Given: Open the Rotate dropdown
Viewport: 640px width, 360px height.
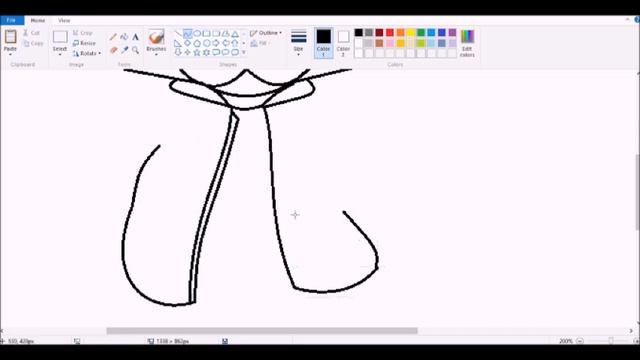Looking at the screenshot, I should (87, 53).
